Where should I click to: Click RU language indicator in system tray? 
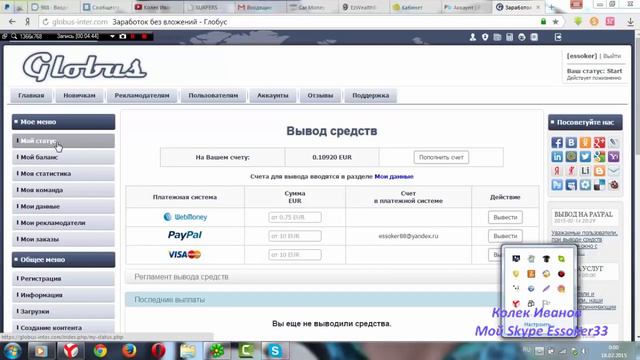tap(527, 350)
